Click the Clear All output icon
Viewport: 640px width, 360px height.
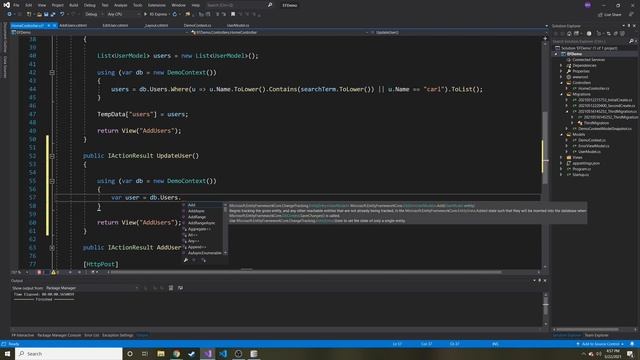171,288
